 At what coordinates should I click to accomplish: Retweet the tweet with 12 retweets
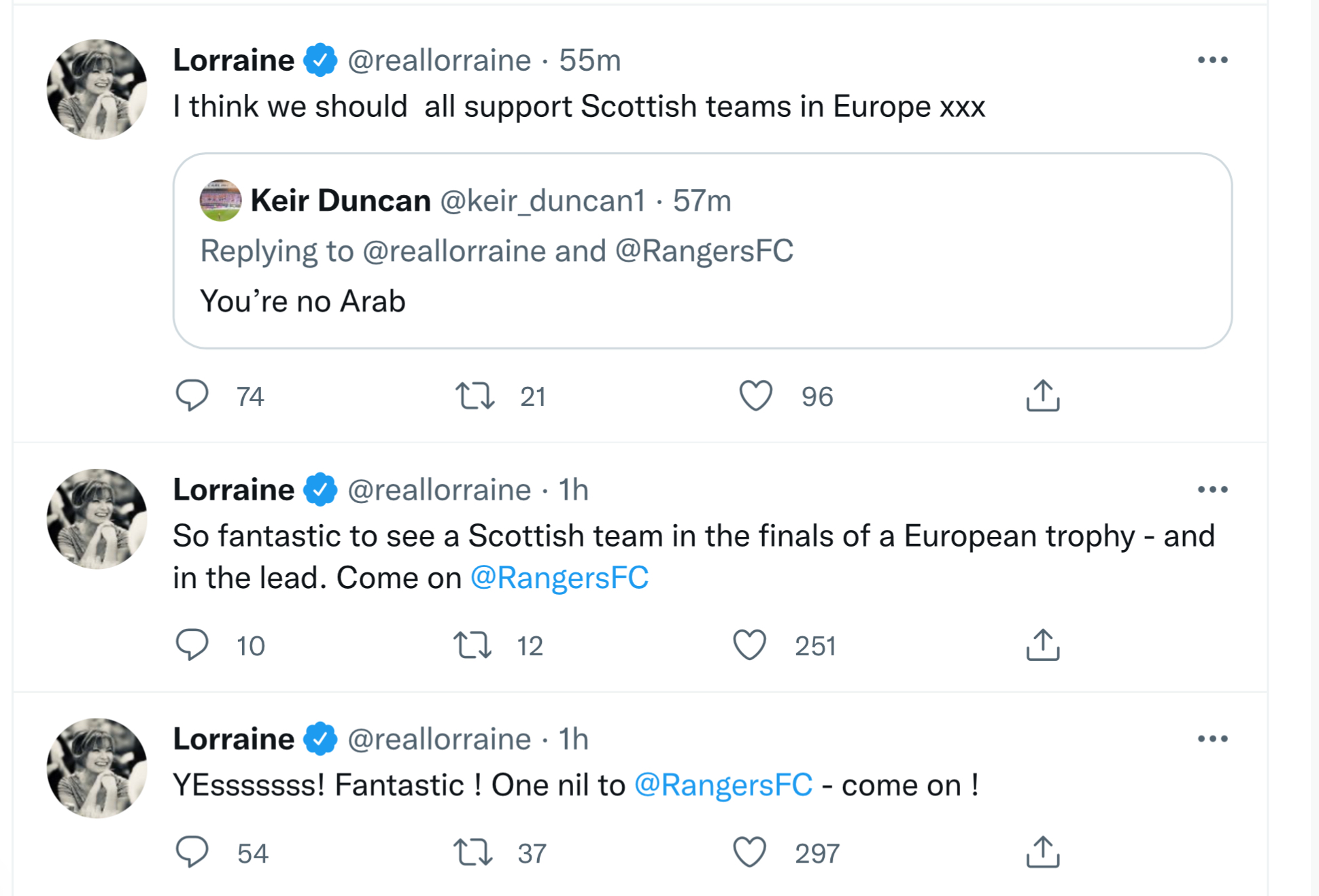[x=473, y=644]
